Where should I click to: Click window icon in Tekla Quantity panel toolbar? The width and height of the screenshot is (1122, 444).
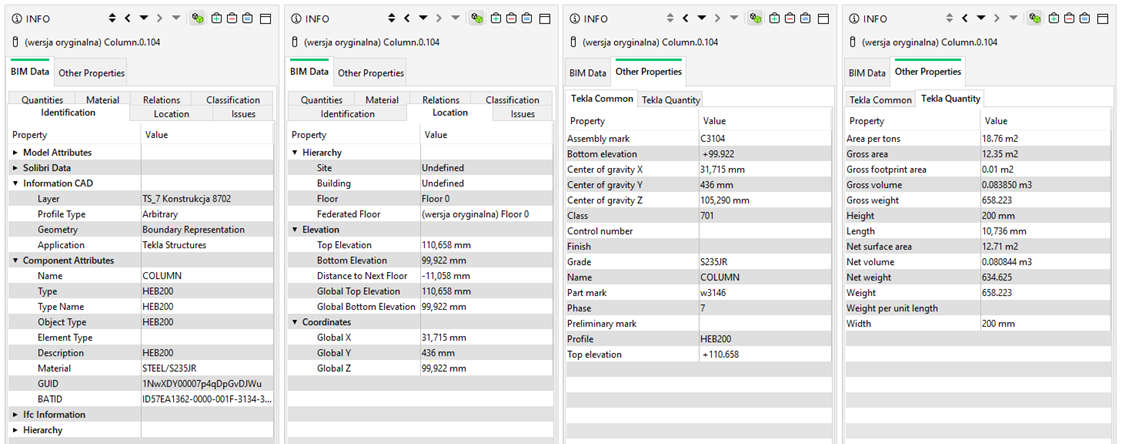pos(1102,19)
